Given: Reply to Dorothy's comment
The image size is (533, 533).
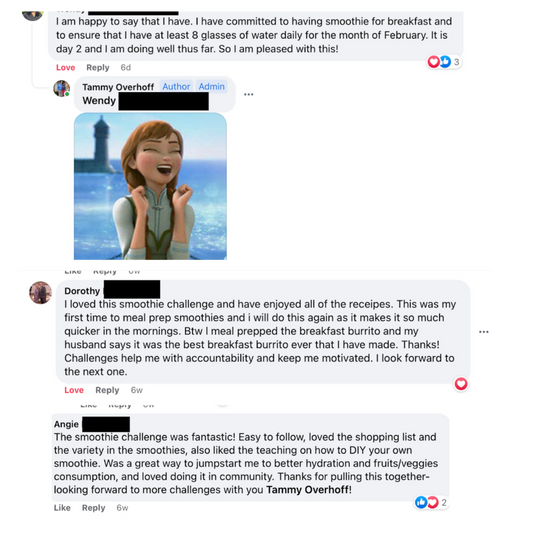Looking at the screenshot, I should pos(107,390).
